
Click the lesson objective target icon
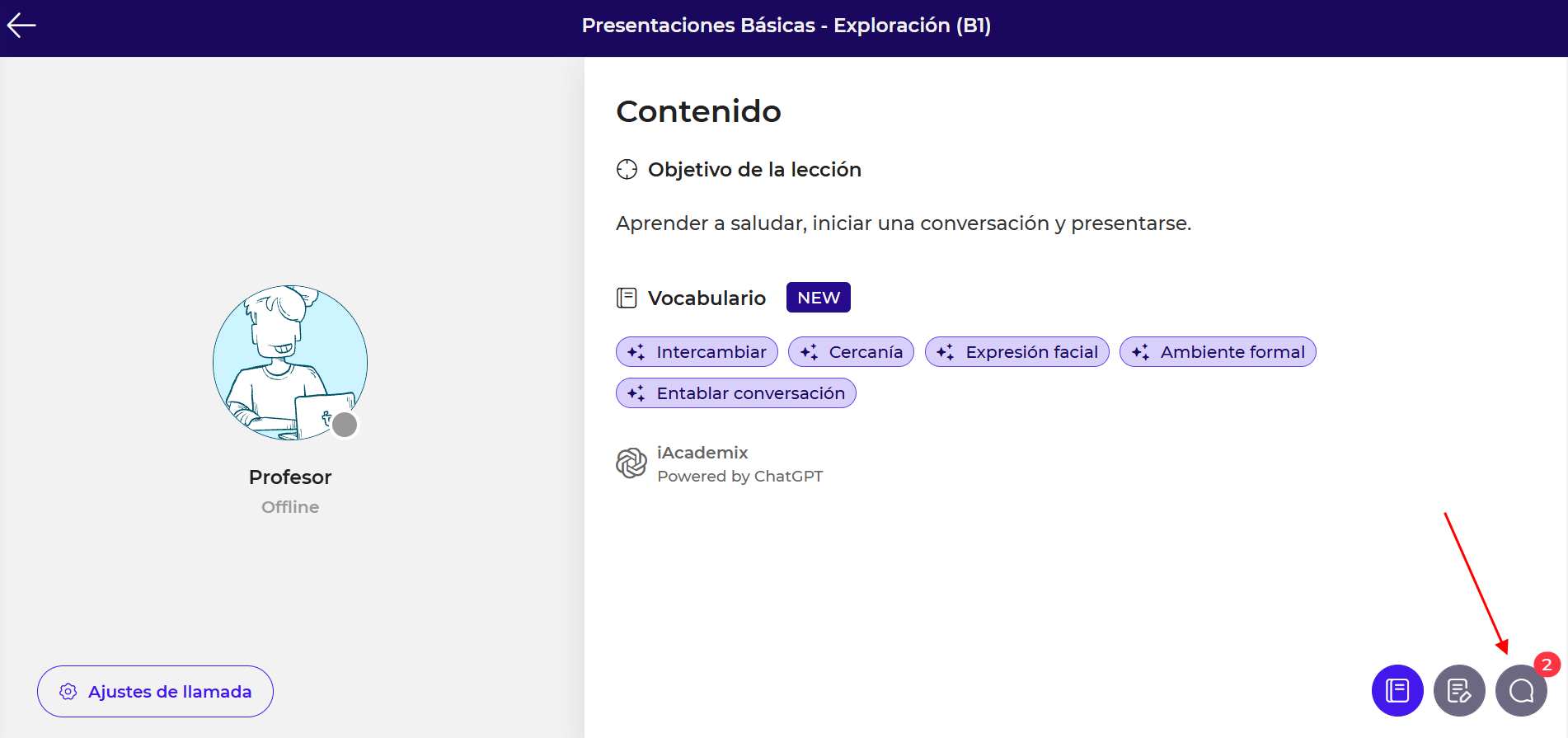click(x=627, y=170)
